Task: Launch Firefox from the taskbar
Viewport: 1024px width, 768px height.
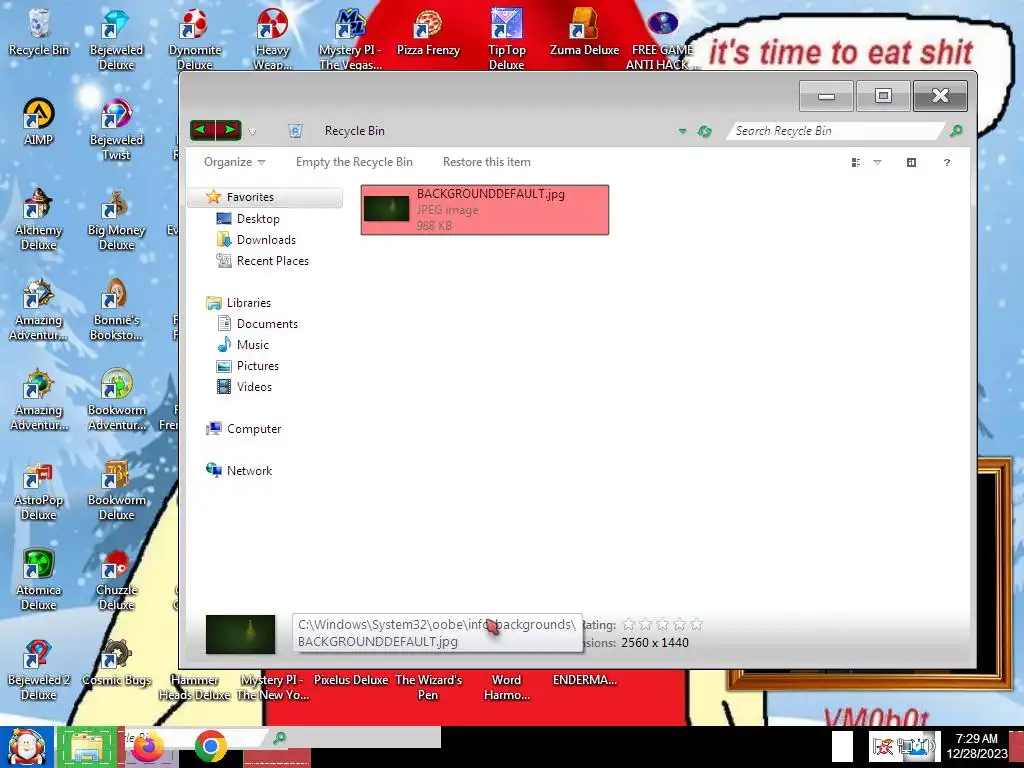Action: pyautogui.click(x=148, y=747)
